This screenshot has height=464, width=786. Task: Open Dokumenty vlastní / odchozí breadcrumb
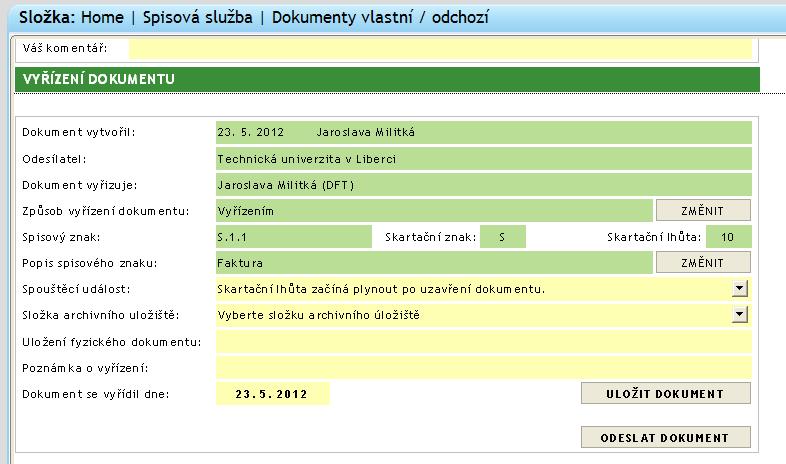tap(380, 17)
